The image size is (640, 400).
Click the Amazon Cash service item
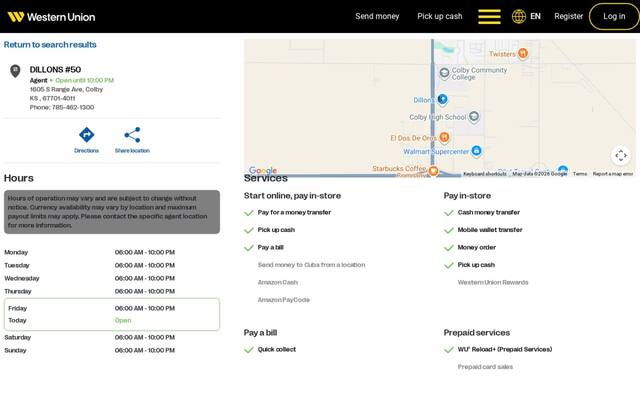[278, 282]
